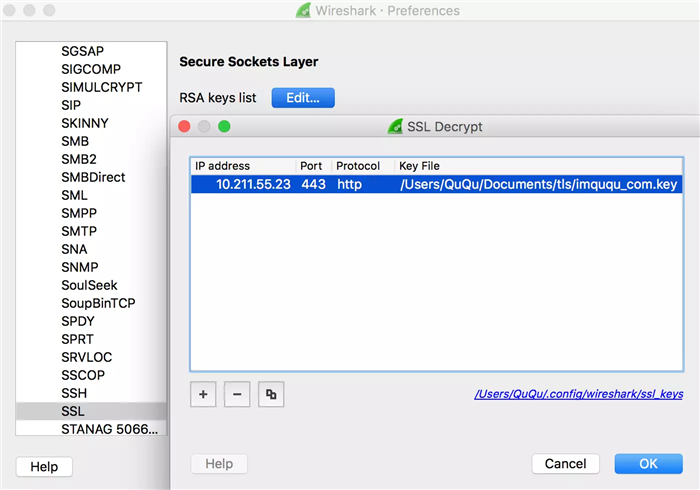This screenshot has width=700, height=490.
Task: Cancel the SSL Decrypt dialog
Action: pyautogui.click(x=565, y=464)
